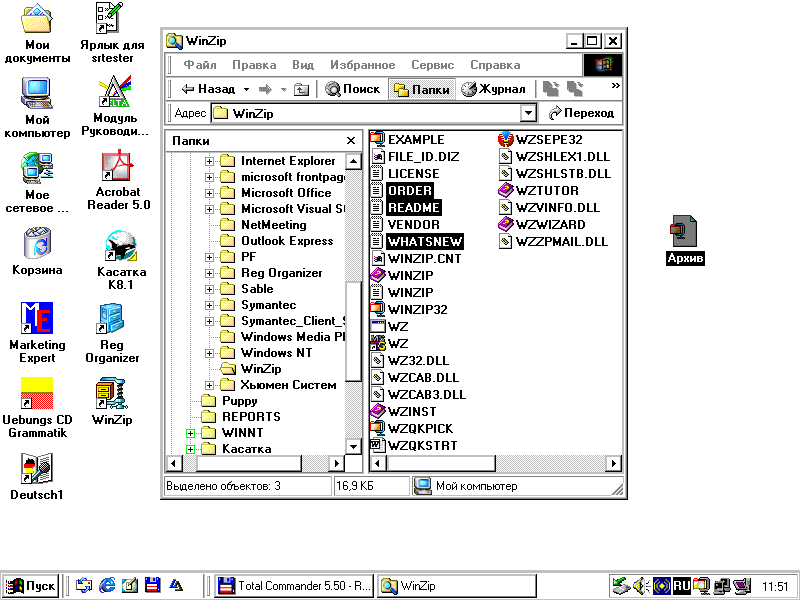Select the LICENSE text file

point(405,173)
